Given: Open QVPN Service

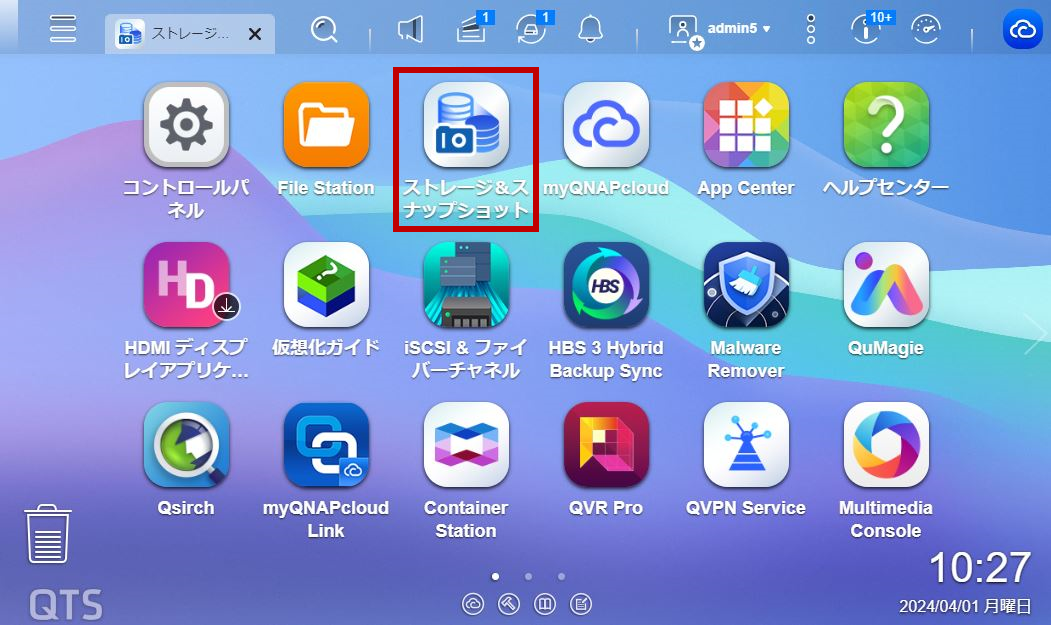Looking at the screenshot, I should [x=746, y=445].
